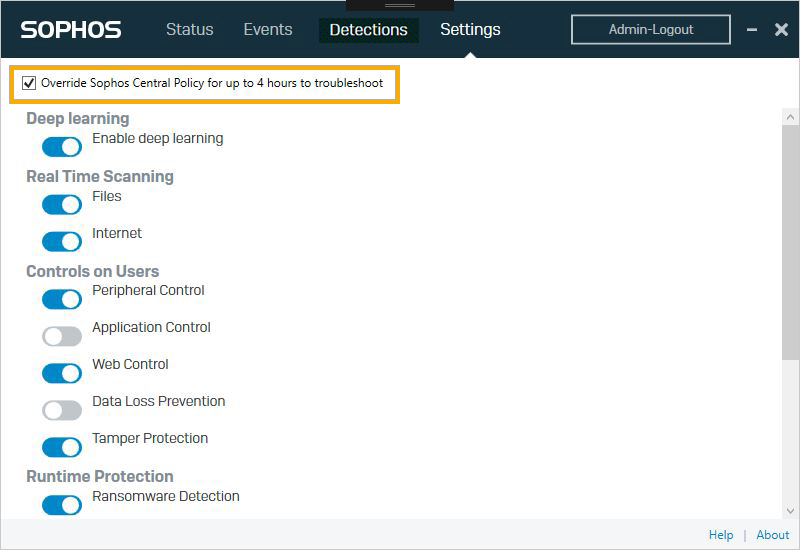This screenshot has height=550, width=800.
Task: Uncheck Override Sophos Central Policy checkbox
Action: coord(29,83)
